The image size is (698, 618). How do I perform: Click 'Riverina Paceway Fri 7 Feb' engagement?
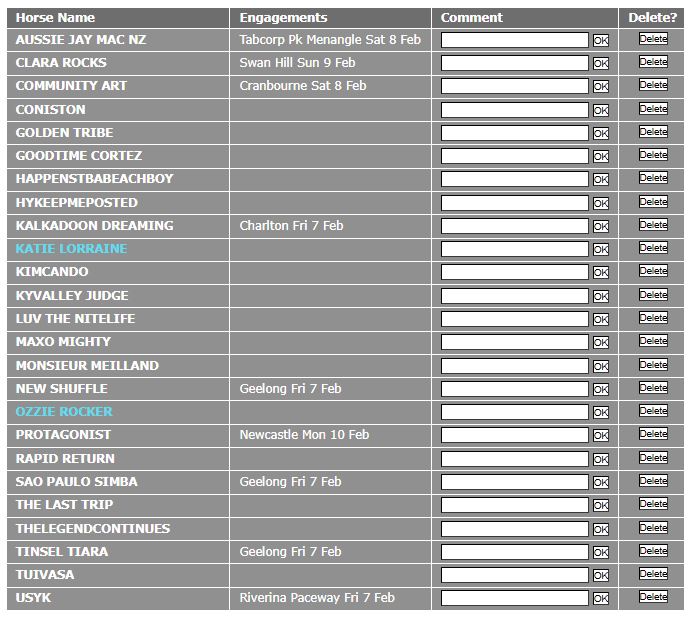coord(317,598)
